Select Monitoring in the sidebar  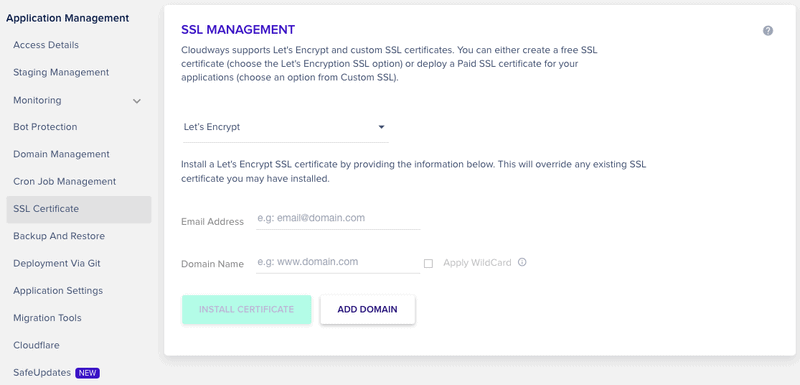pyautogui.click(x=37, y=100)
